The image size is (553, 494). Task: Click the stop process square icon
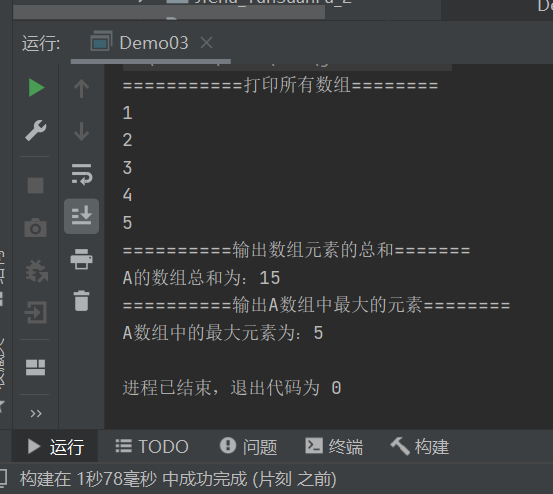click(x=36, y=185)
